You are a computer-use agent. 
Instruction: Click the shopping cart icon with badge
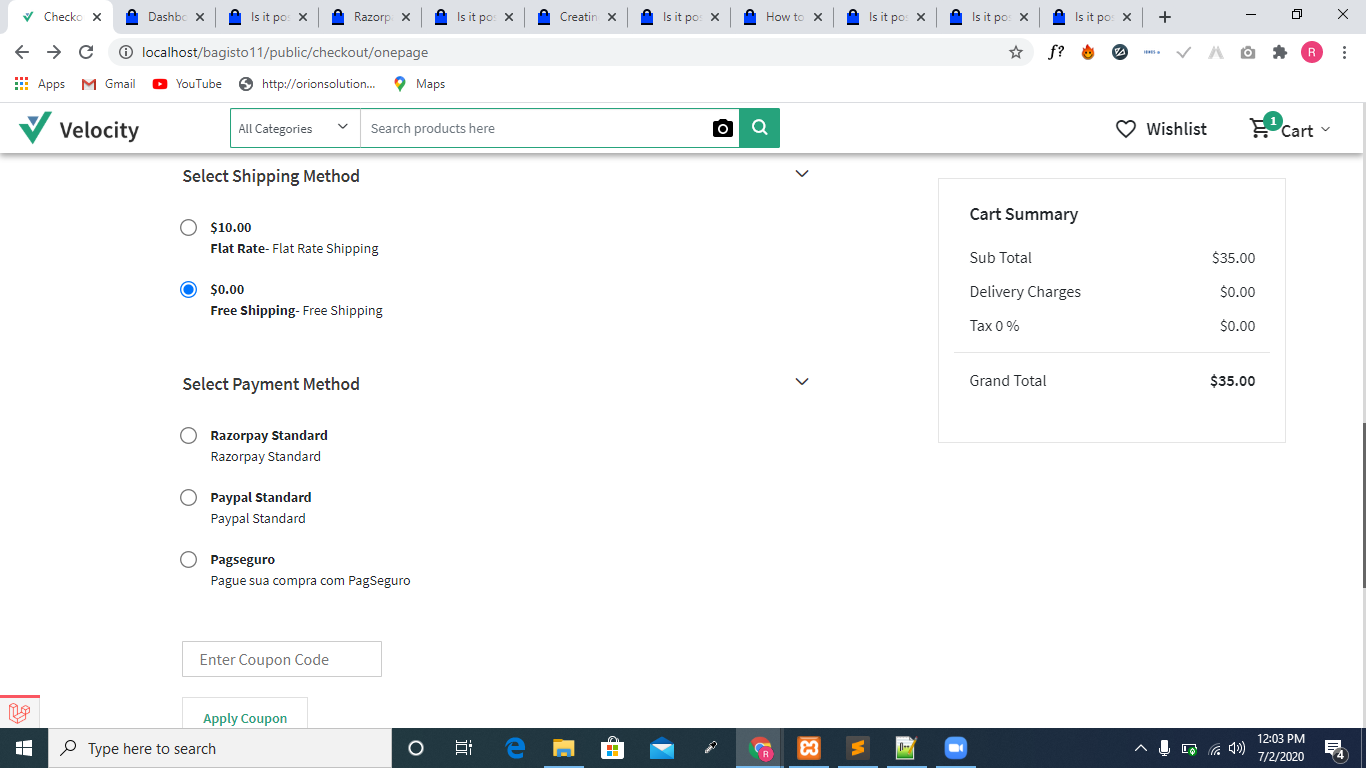(1264, 126)
